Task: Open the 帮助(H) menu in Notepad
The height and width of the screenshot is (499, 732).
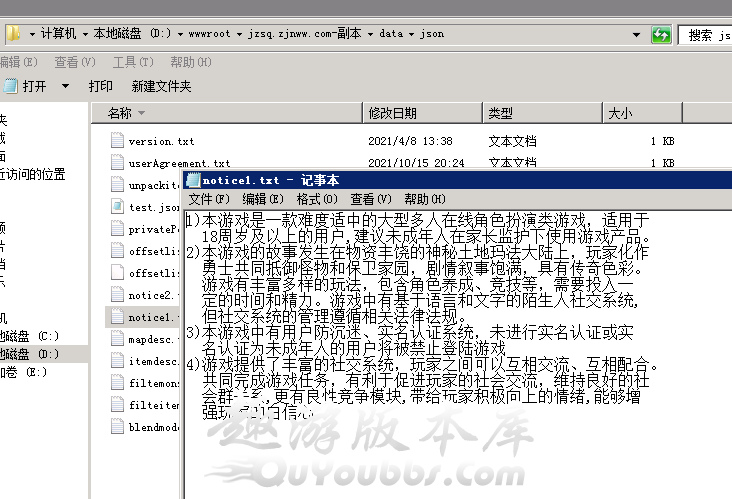Action: click(x=424, y=199)
